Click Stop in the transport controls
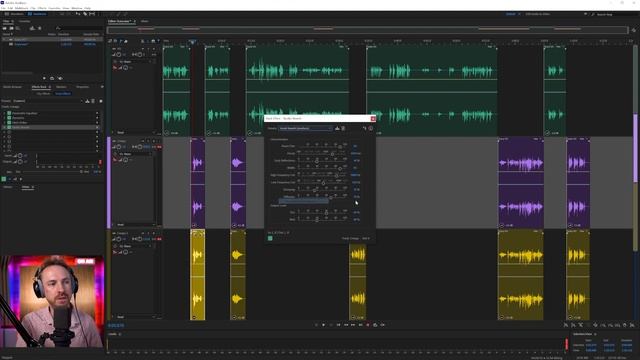Screen dimensions: 640x360 [x=316, y=325]
